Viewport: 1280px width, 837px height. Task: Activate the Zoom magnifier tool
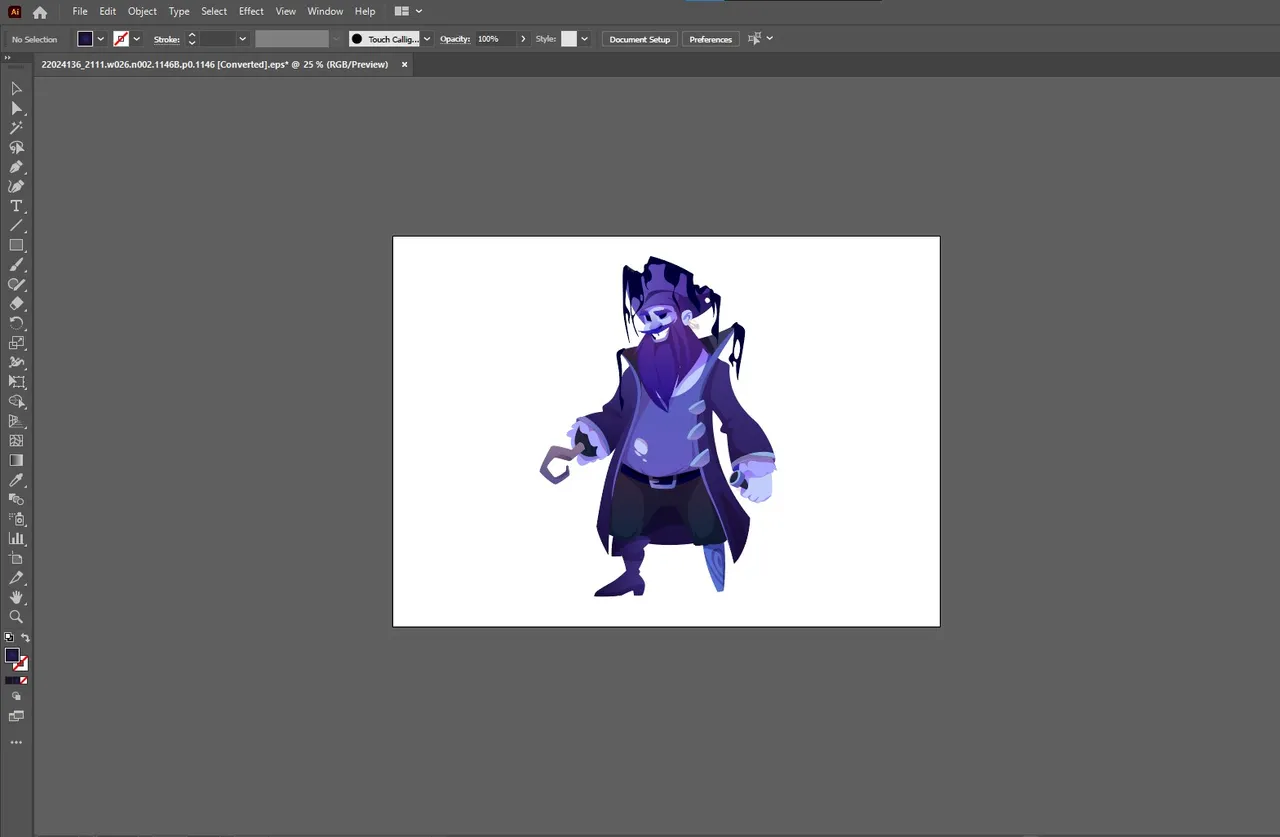[x=16, y=617]
